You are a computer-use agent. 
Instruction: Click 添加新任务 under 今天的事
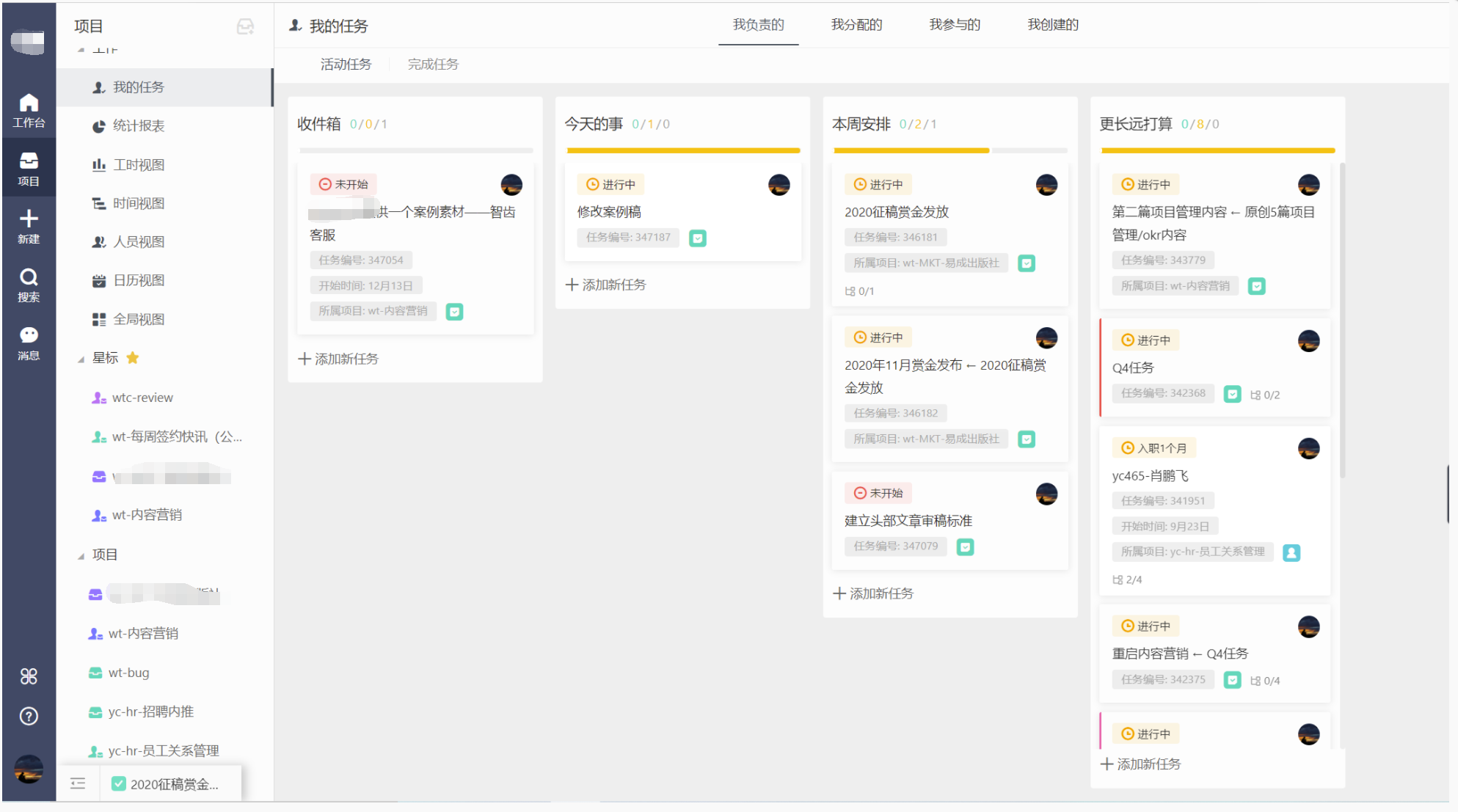coord(606,285)
